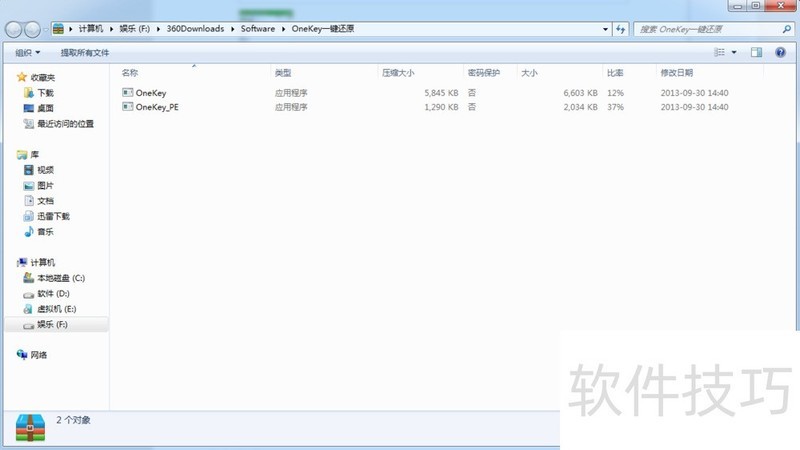Toggle the preview pane icon

click(x=756, y=52)
